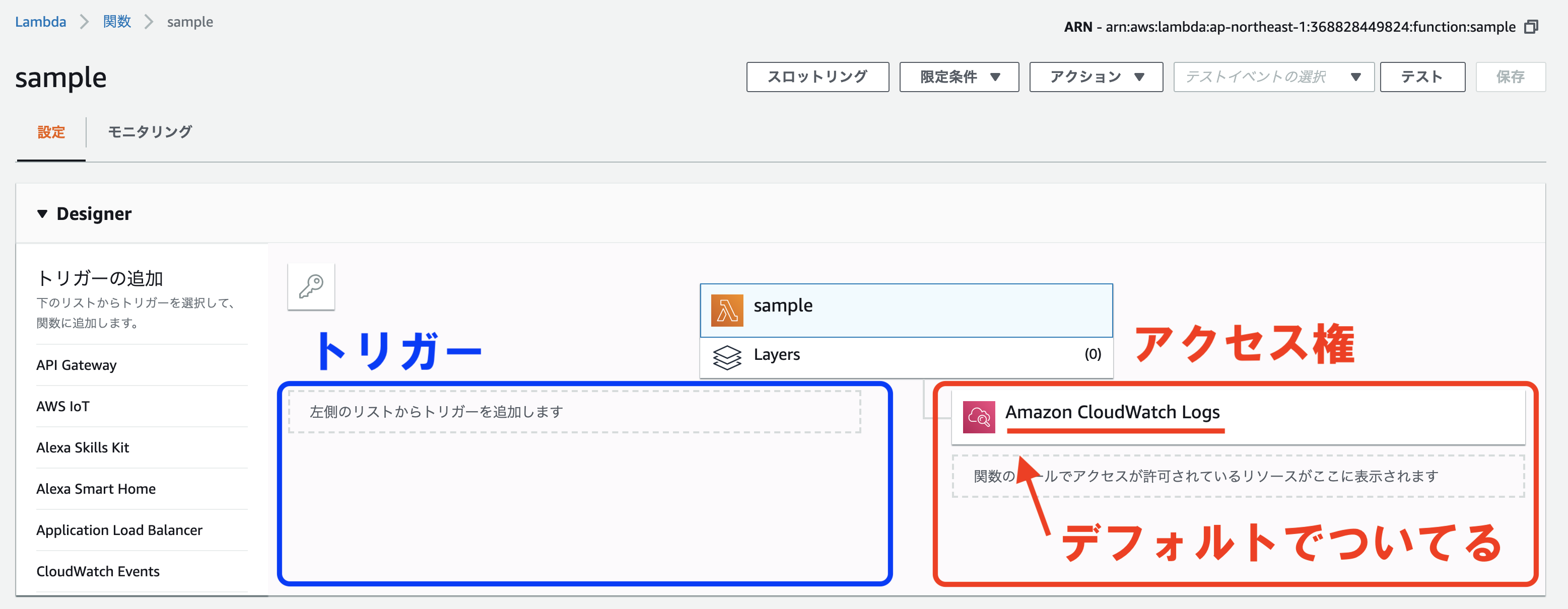Screen dimensions: 1568x609
Task: Click the Layers stack icon
Action: [x=727, y=358]
